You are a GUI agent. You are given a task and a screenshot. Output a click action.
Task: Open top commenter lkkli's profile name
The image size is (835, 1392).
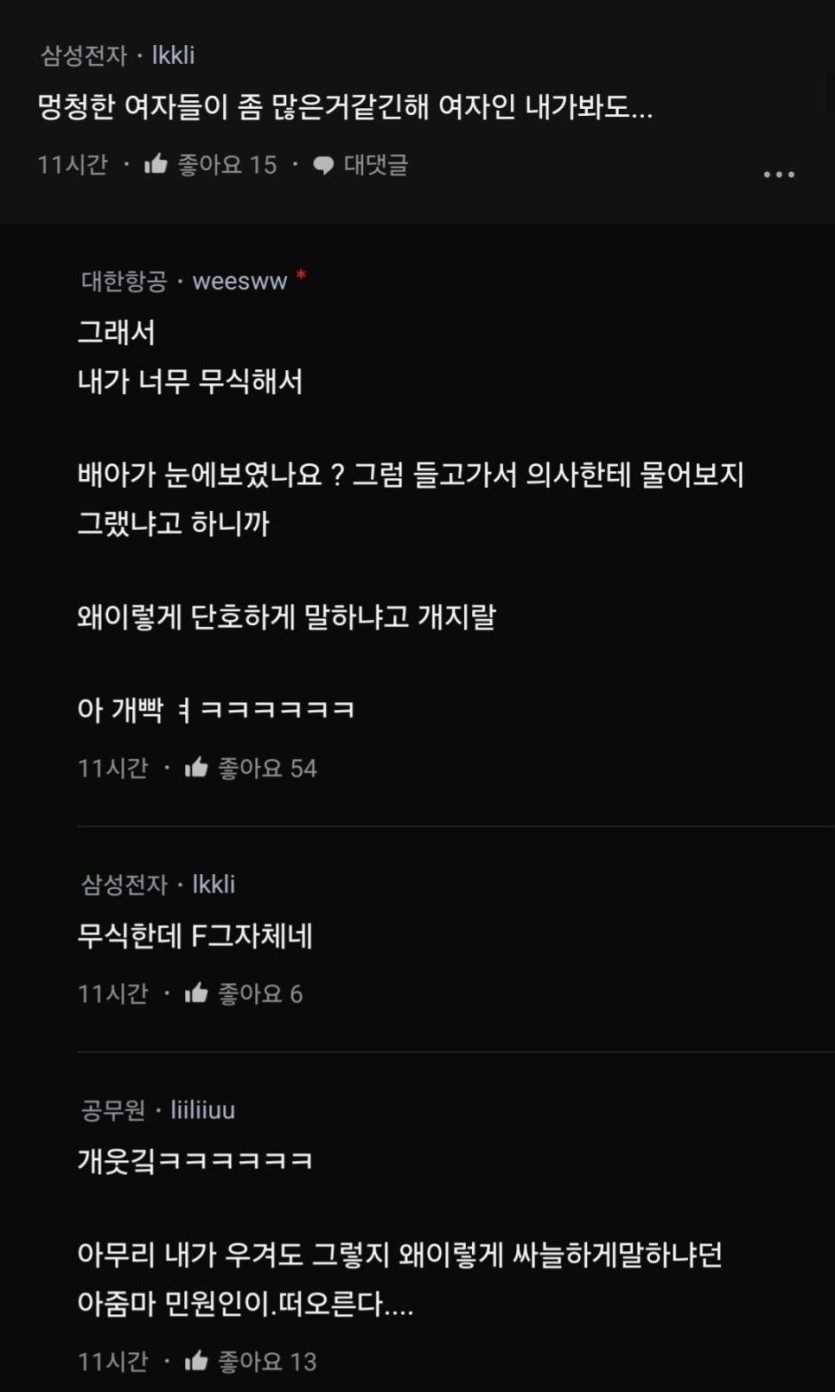[173, 56]
